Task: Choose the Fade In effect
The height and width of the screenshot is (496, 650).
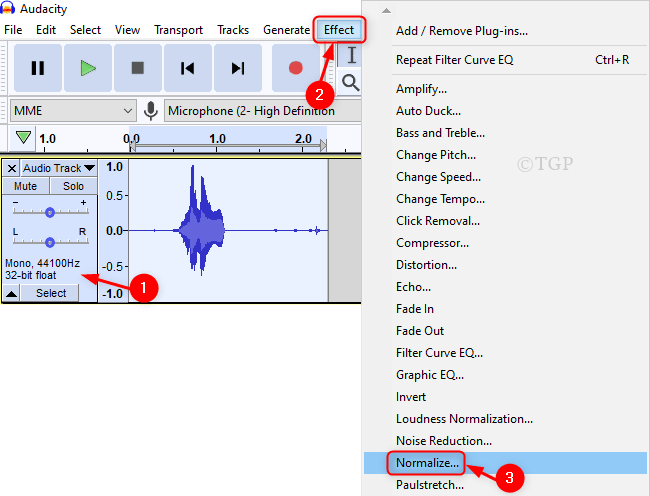Action: click(x=505, y=309)
